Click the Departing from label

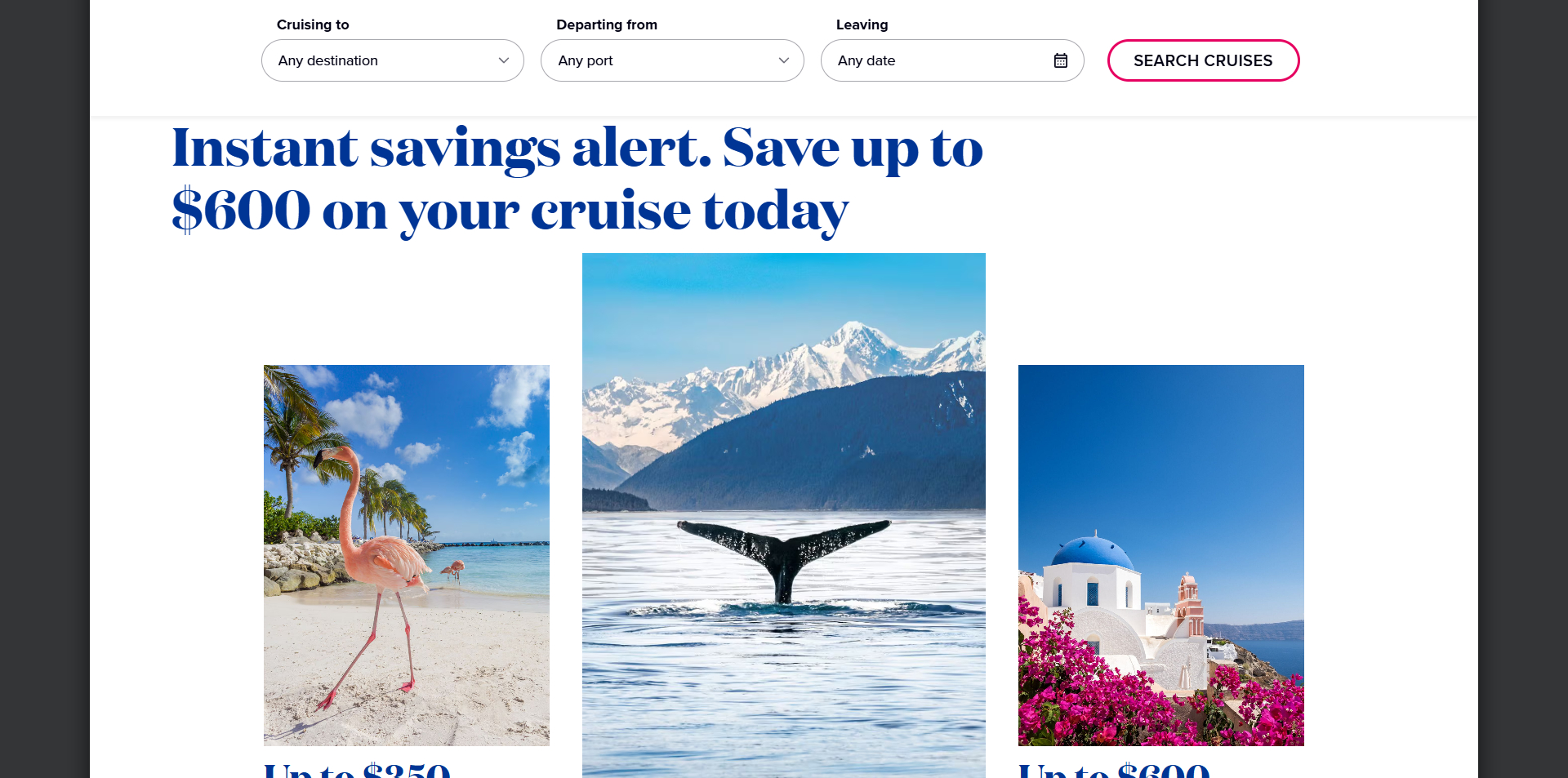tap(607, 24)
